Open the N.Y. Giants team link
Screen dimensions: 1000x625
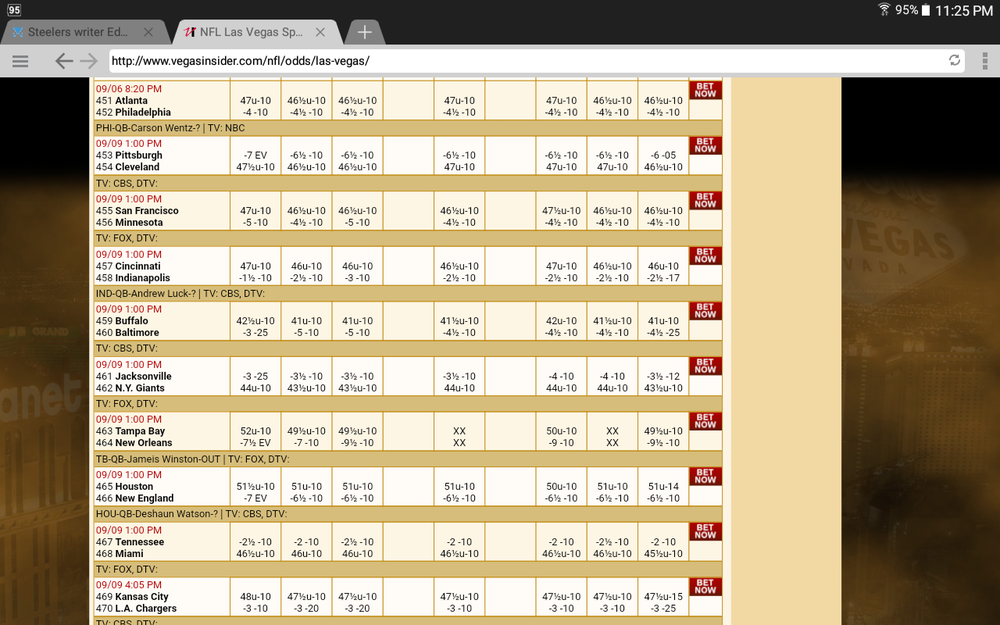tap(140, 388)
